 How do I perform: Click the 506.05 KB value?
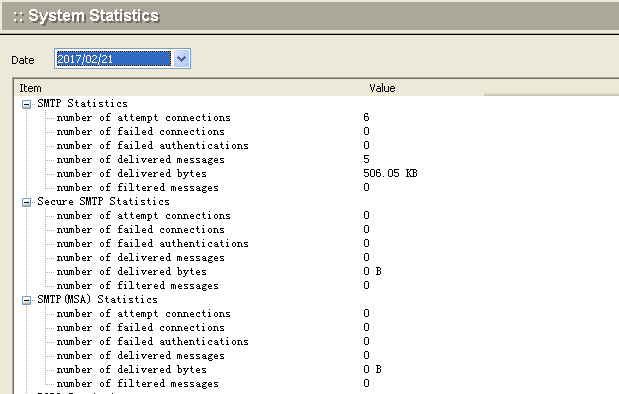(x=390, y=173)
